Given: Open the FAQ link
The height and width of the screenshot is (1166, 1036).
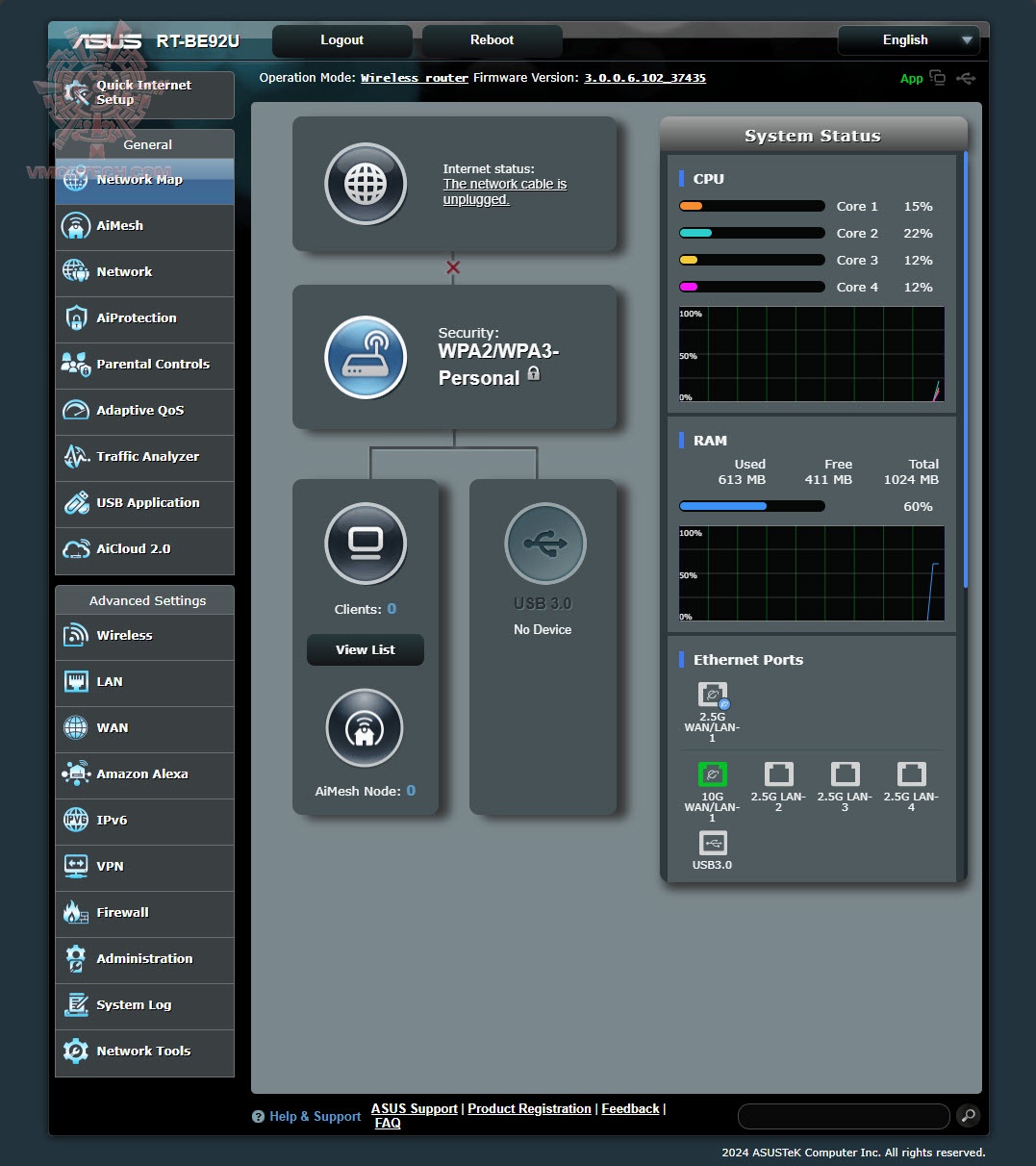Looking at the screenshot, I should (x=388, y=1123).
